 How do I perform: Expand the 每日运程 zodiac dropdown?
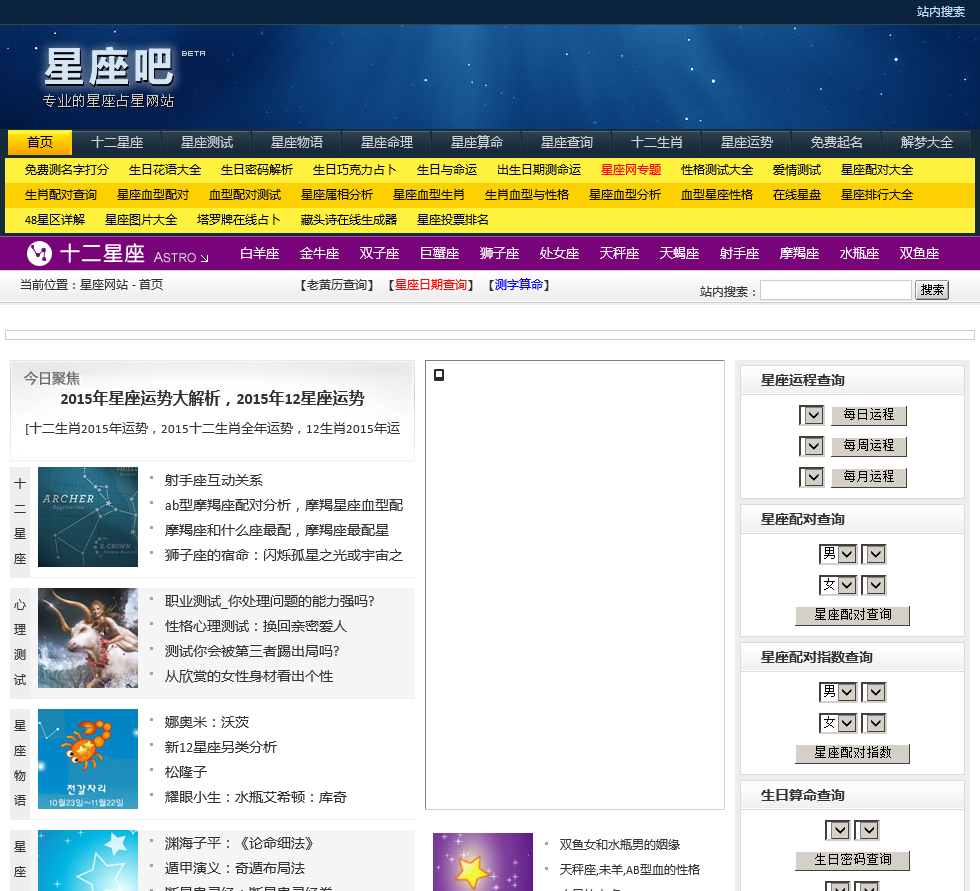pyautogui.click(x=811, y=415)
